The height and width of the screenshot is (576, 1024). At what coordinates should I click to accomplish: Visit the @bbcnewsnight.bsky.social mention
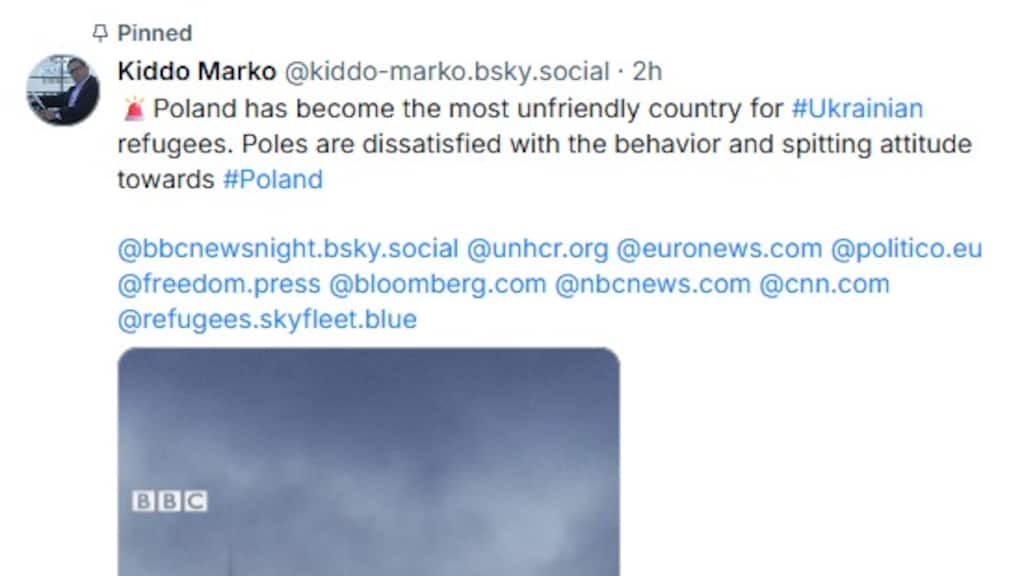click(x=288, y=248)
